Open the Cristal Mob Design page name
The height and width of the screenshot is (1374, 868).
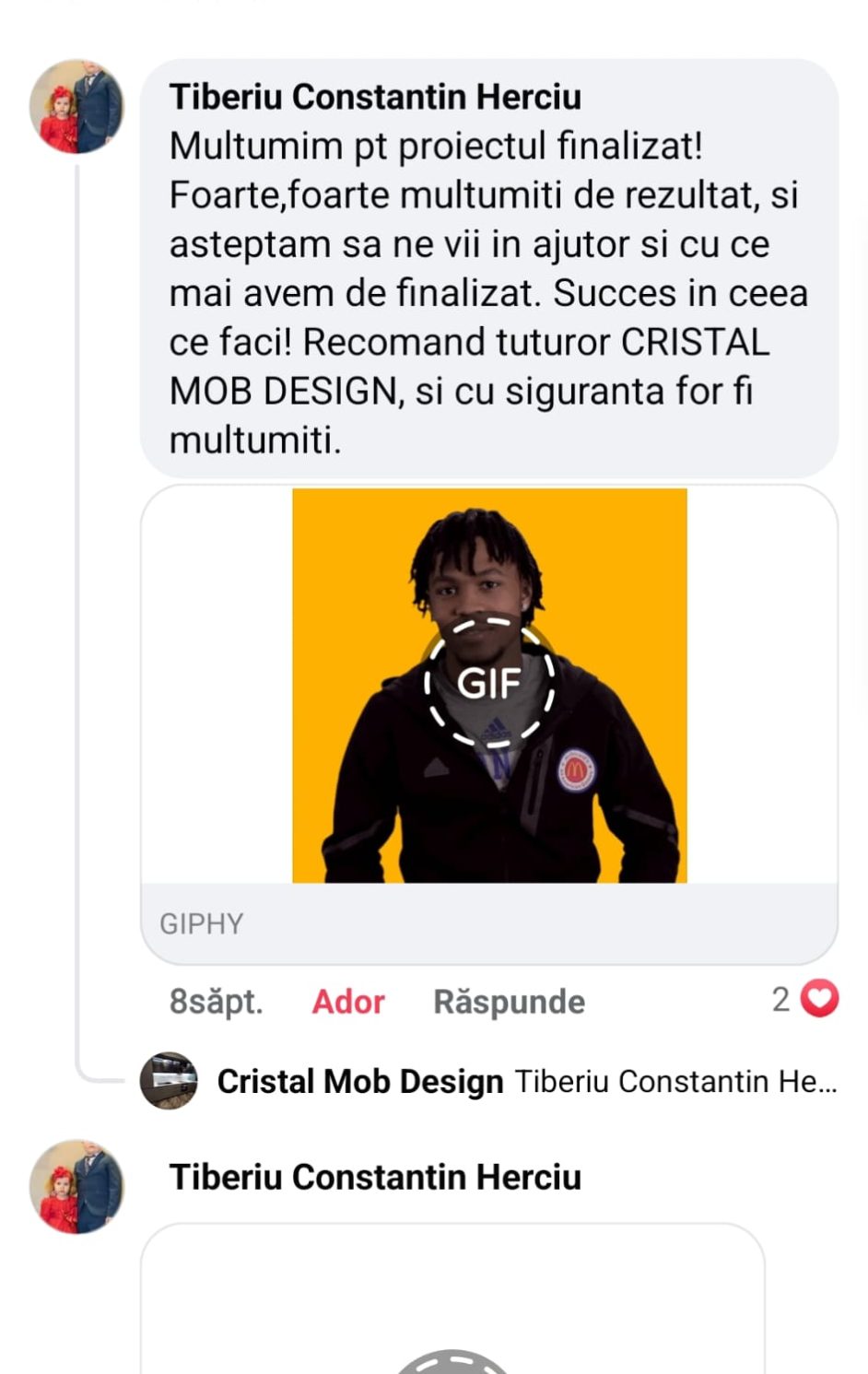360,1081
